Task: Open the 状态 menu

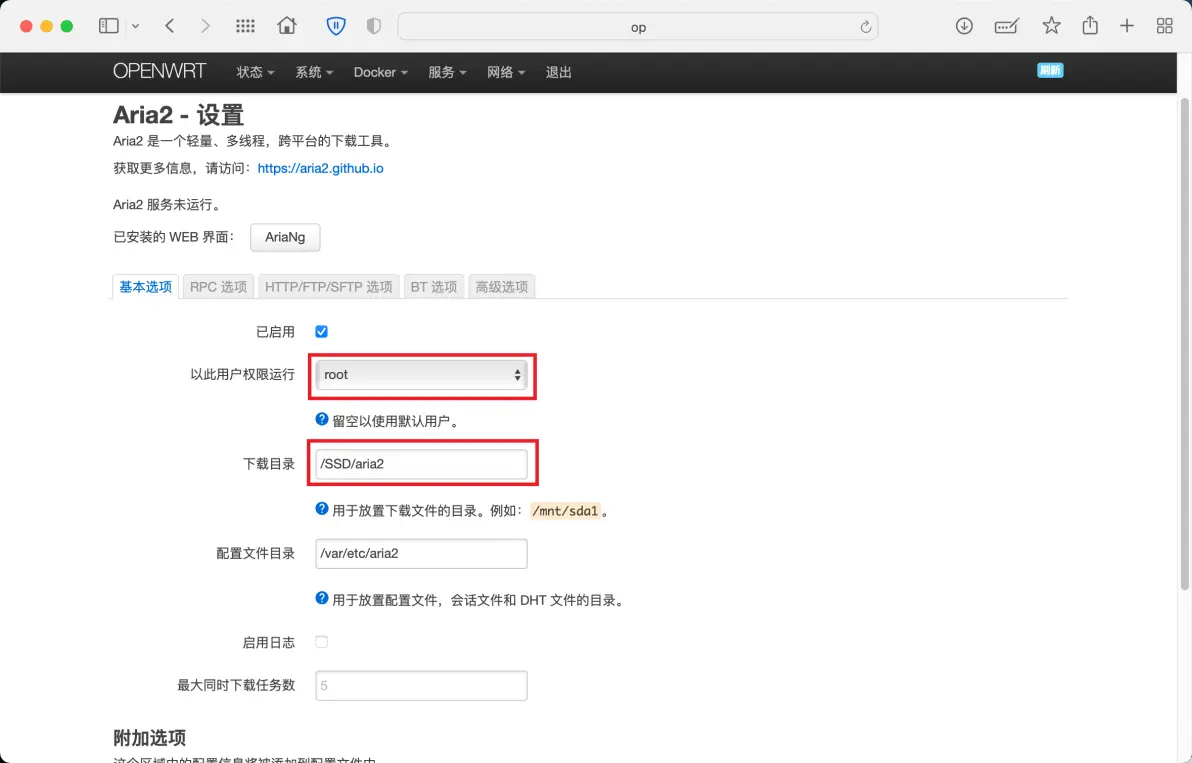Action: (255, 72)
